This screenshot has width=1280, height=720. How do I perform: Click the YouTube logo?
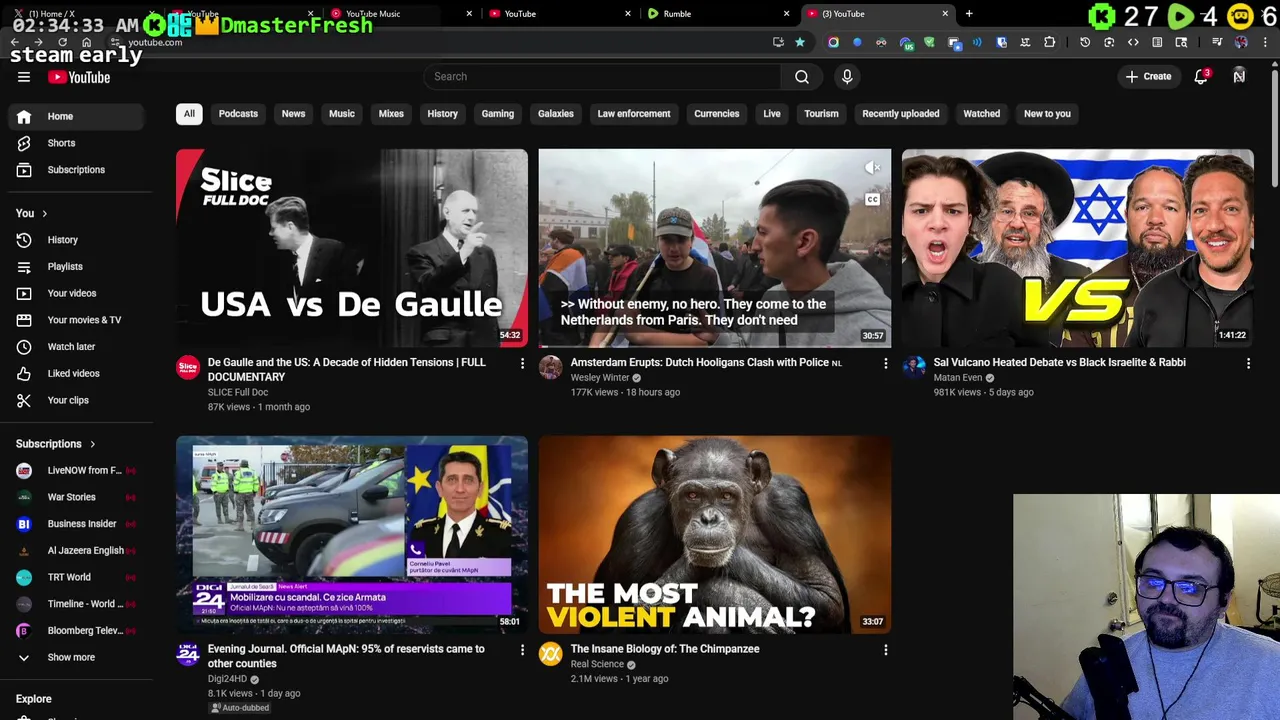point(78,77)
